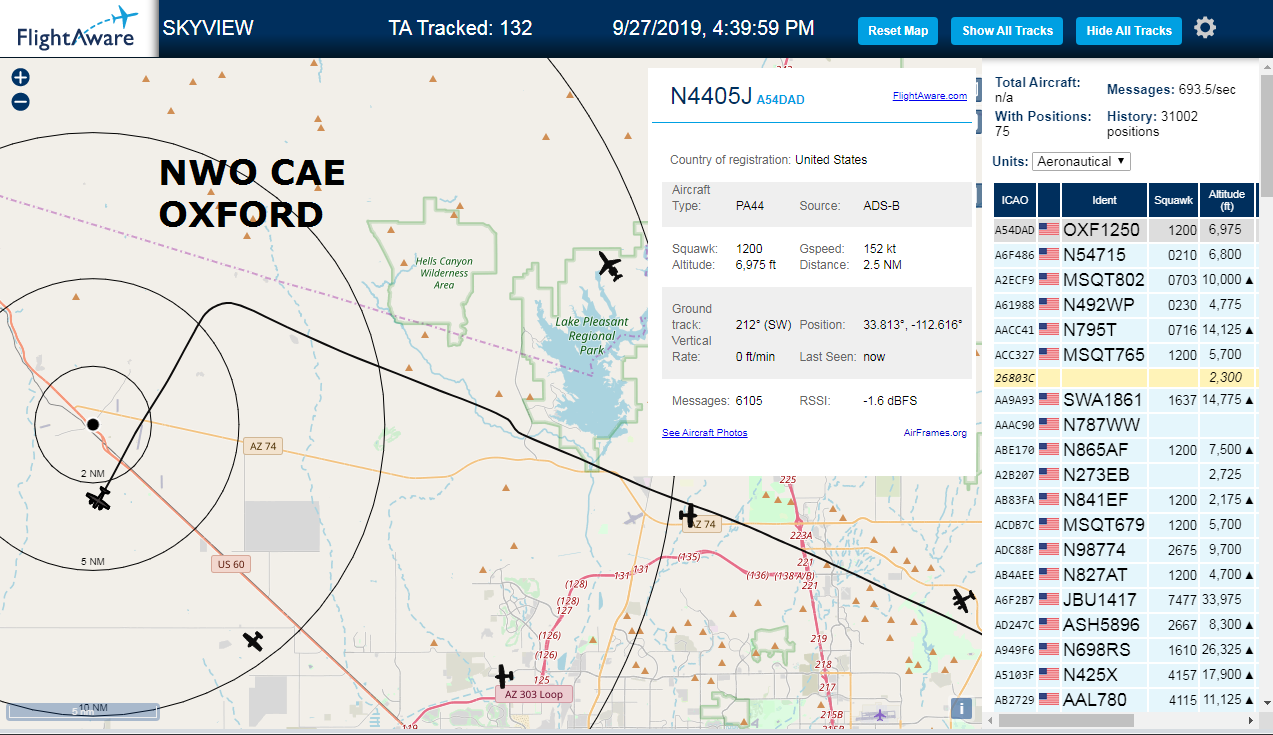This screenshot has height=735, width=1273.
Task: Select the N492WP table row ident
Action: (1104, 304)
